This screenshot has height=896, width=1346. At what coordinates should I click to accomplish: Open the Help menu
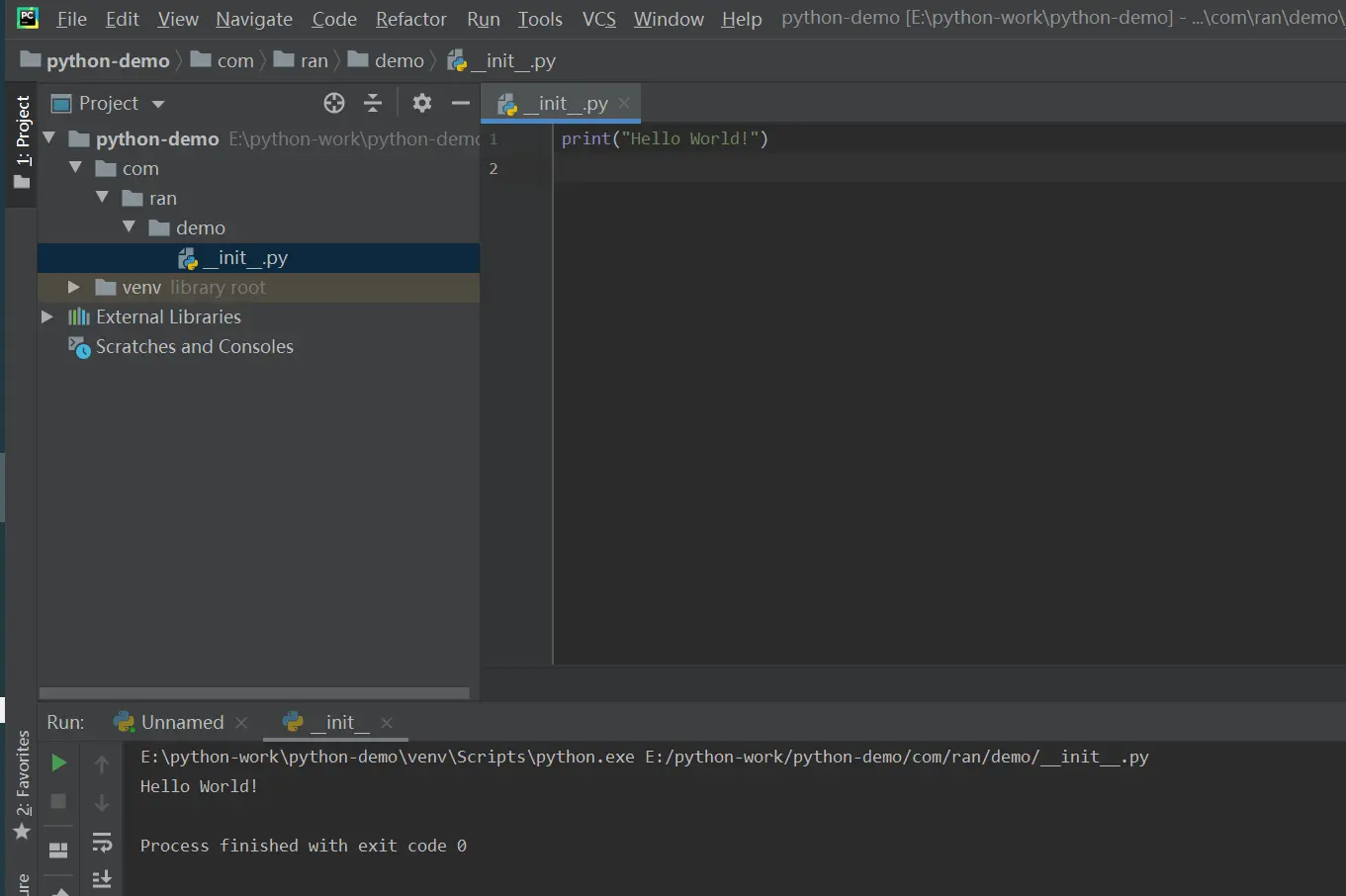point(742,19)
